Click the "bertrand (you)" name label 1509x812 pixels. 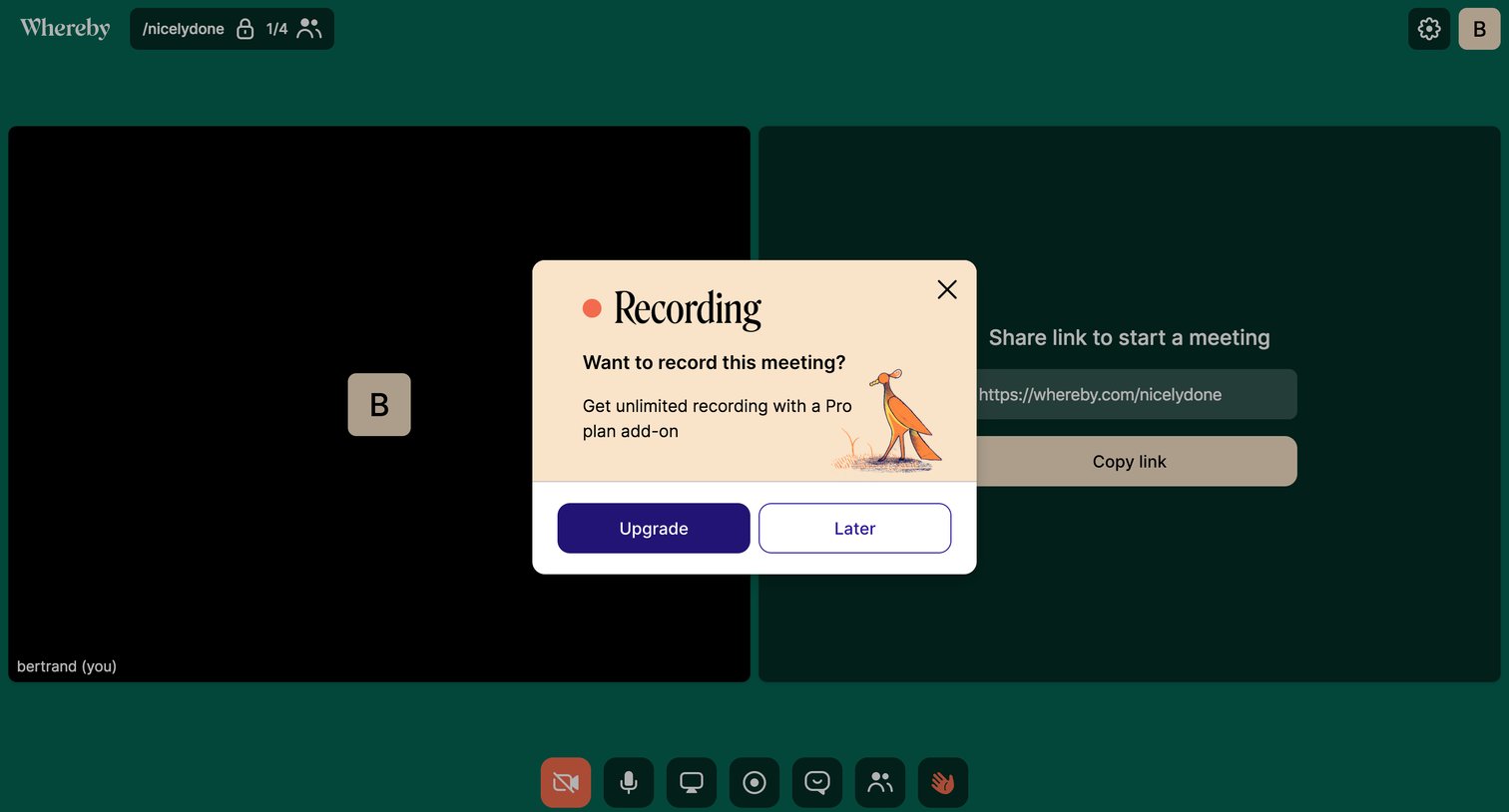[67, 666]
